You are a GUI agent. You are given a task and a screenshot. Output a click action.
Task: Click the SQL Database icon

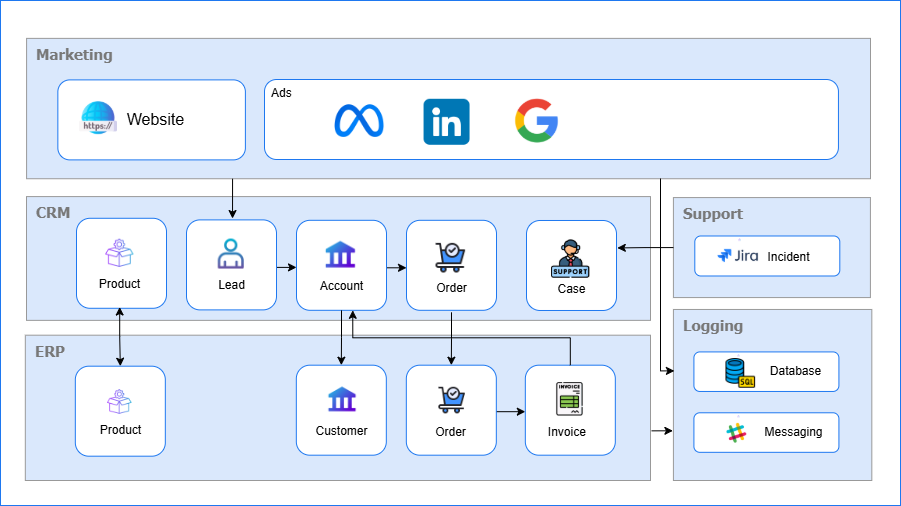[740, 372]
